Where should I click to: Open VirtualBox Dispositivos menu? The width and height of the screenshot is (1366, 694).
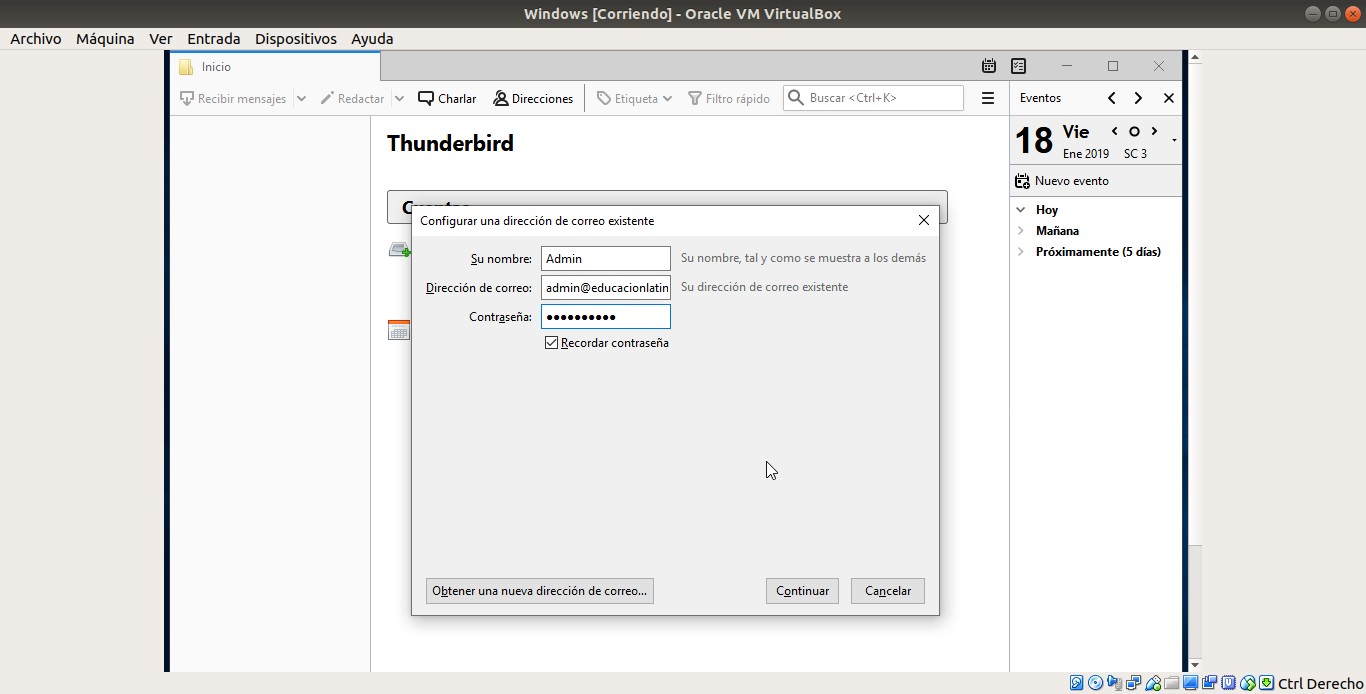pyautogui.click(x=296, y=39)
